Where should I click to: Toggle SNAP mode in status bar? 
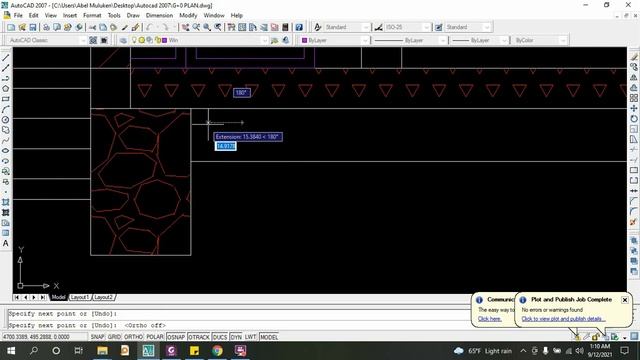97,337
